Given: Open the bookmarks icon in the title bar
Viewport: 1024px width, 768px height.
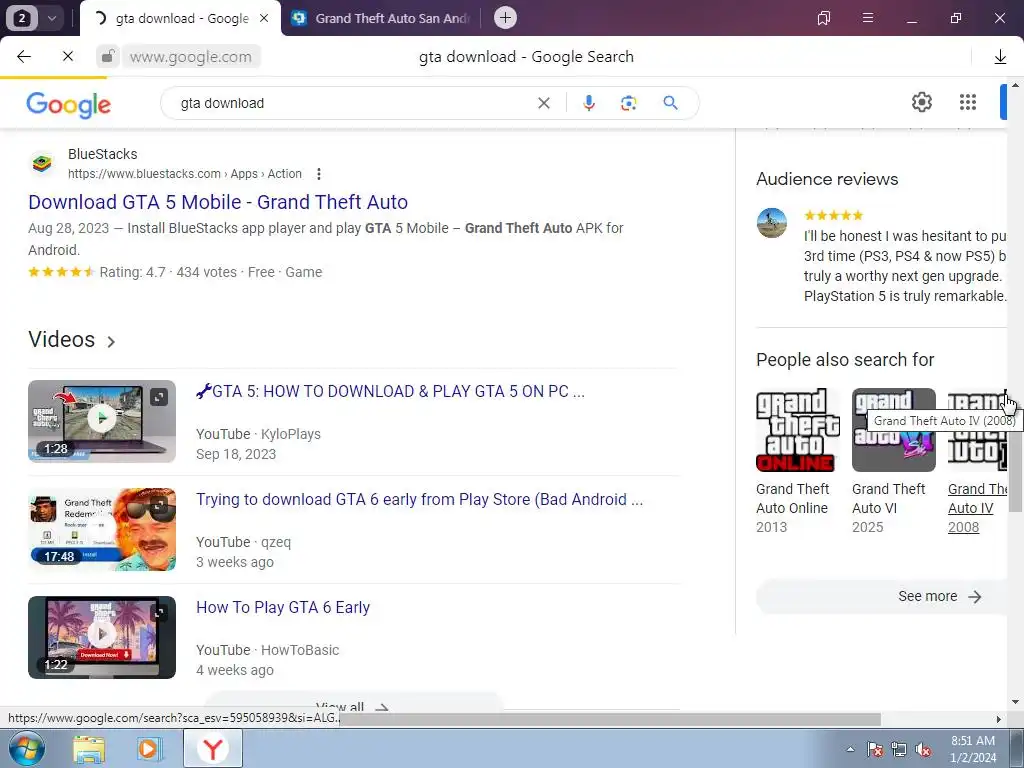Looking at the screenshot, I should (824, 18).
